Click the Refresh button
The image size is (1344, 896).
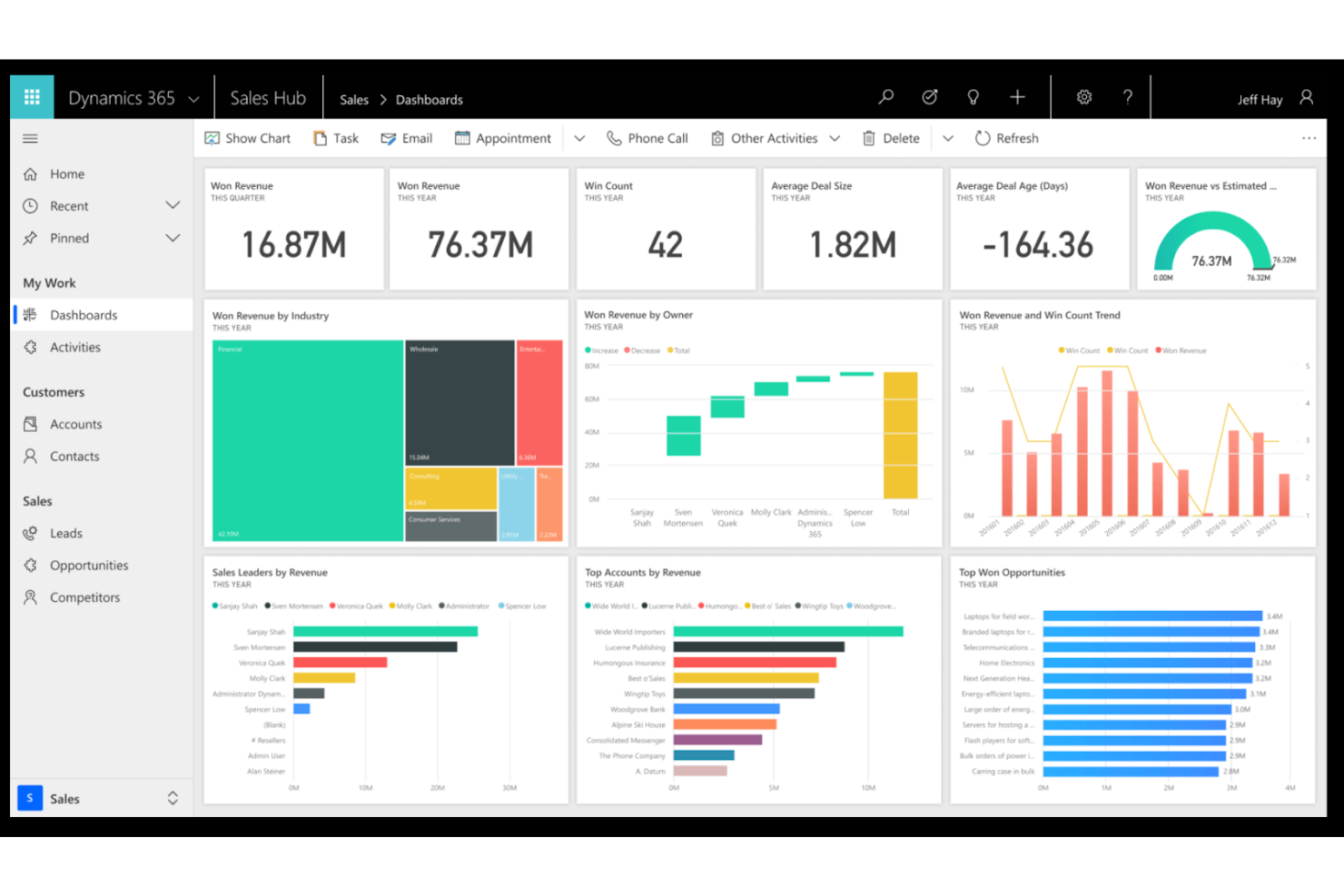[1006, 138]
